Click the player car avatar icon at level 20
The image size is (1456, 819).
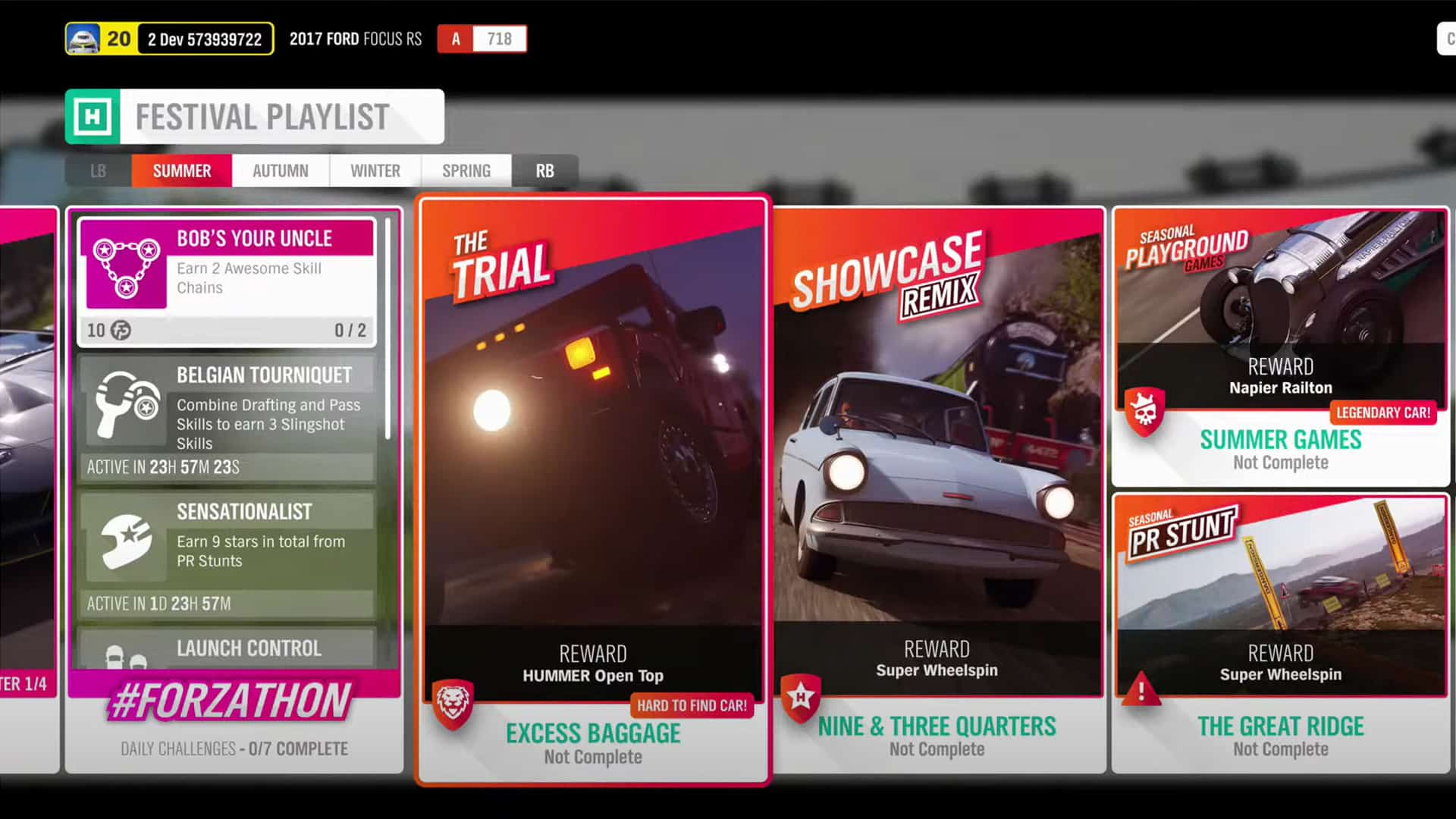point(83,39)
